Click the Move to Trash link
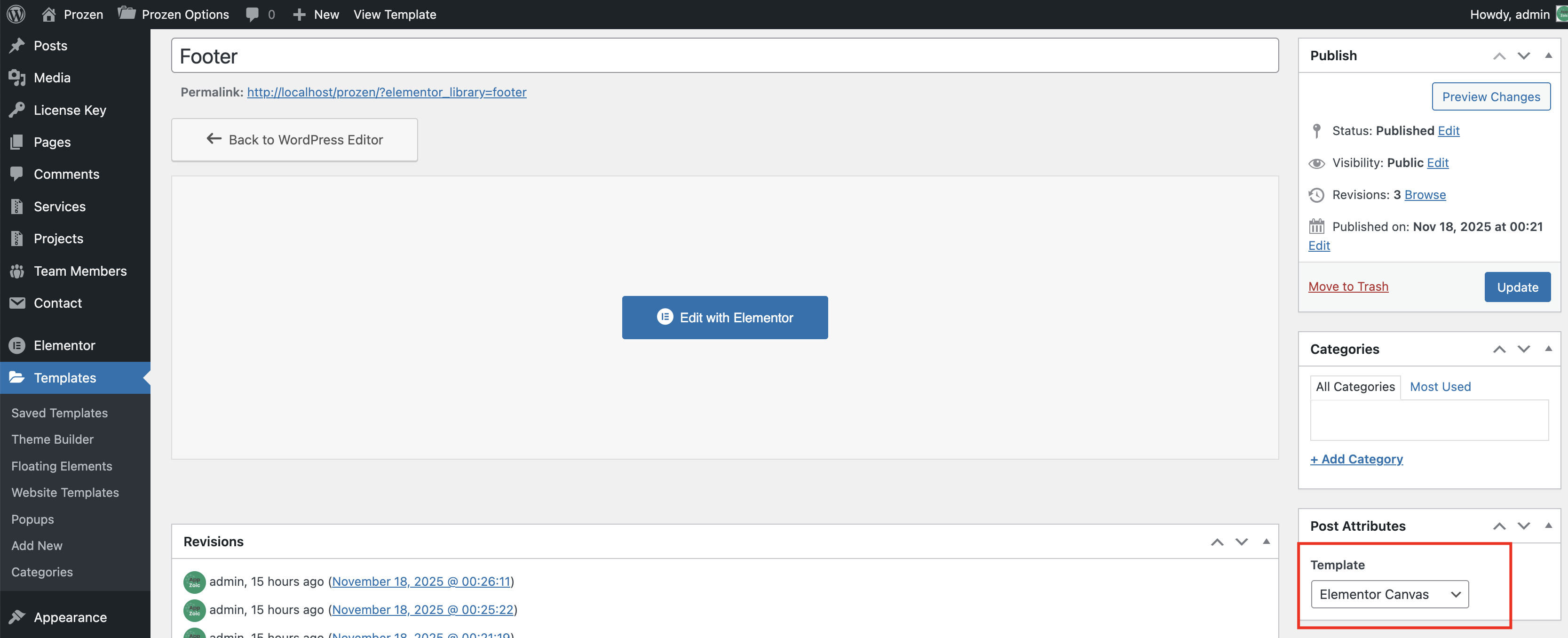Viewport: 1568px width, 638px height. [1348, 286]
